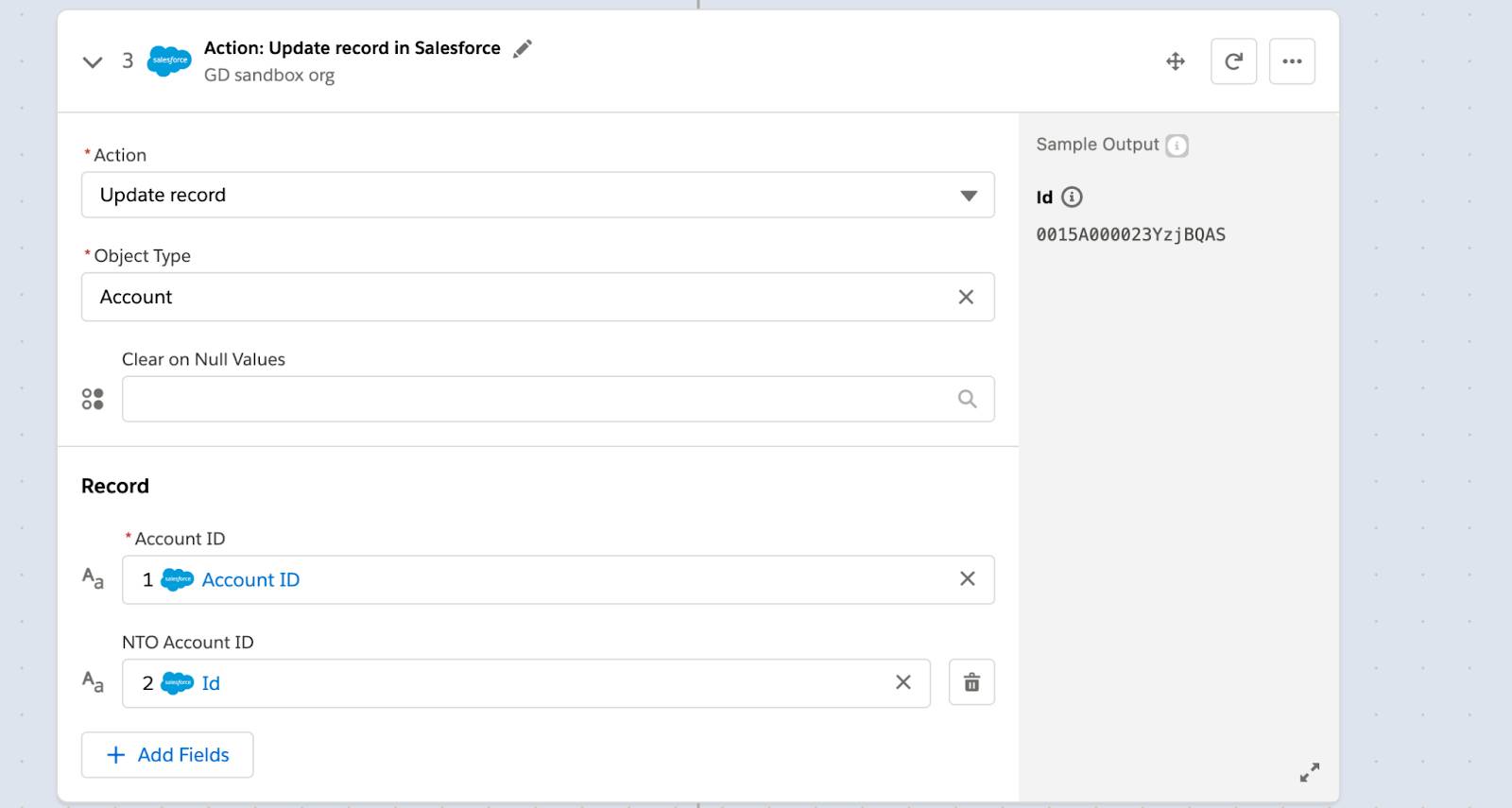1512x808 pixels.
Task: Click the Clear on Null Values search field
Action: [x=558, y=399]
